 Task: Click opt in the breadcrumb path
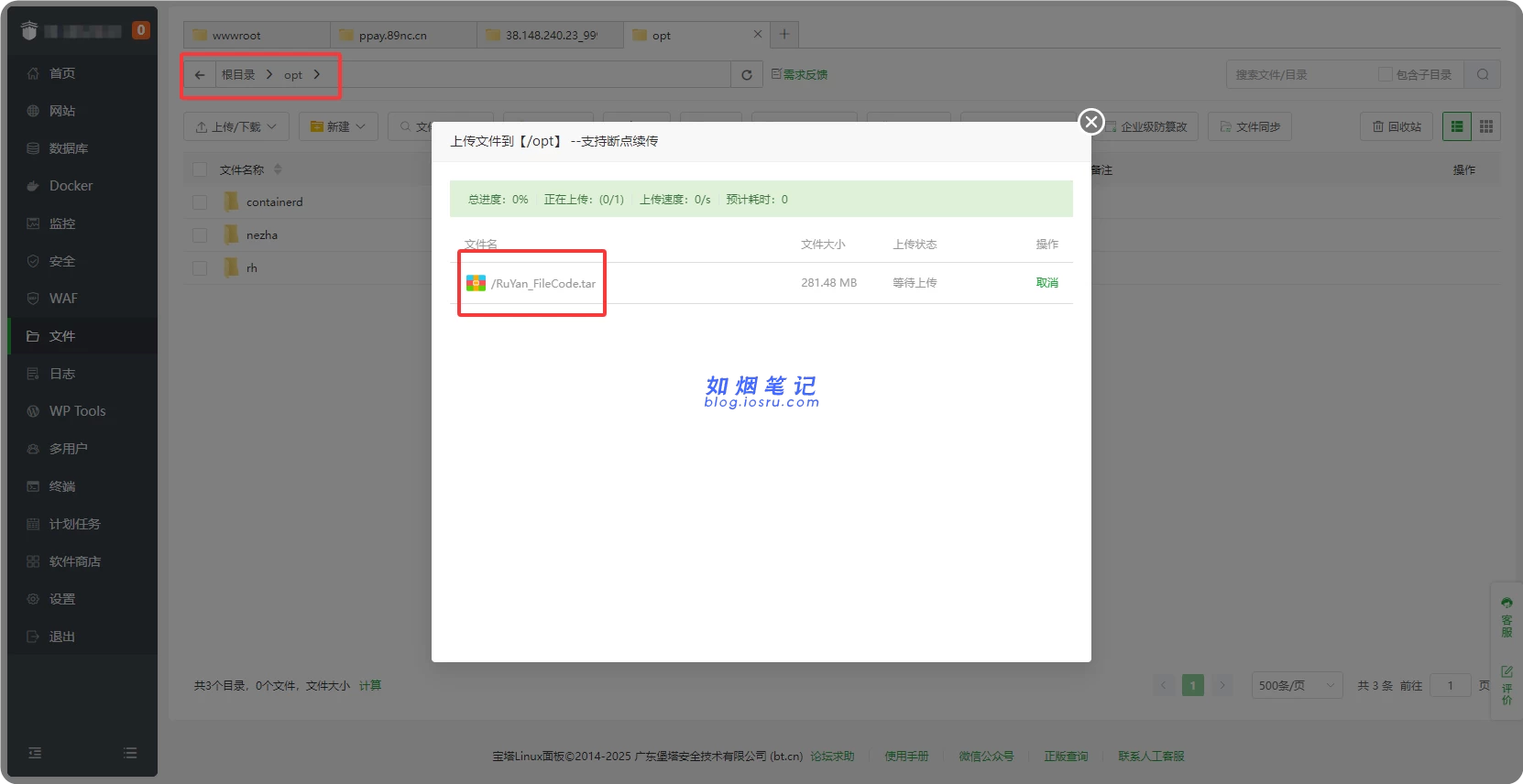pos(293,75)
